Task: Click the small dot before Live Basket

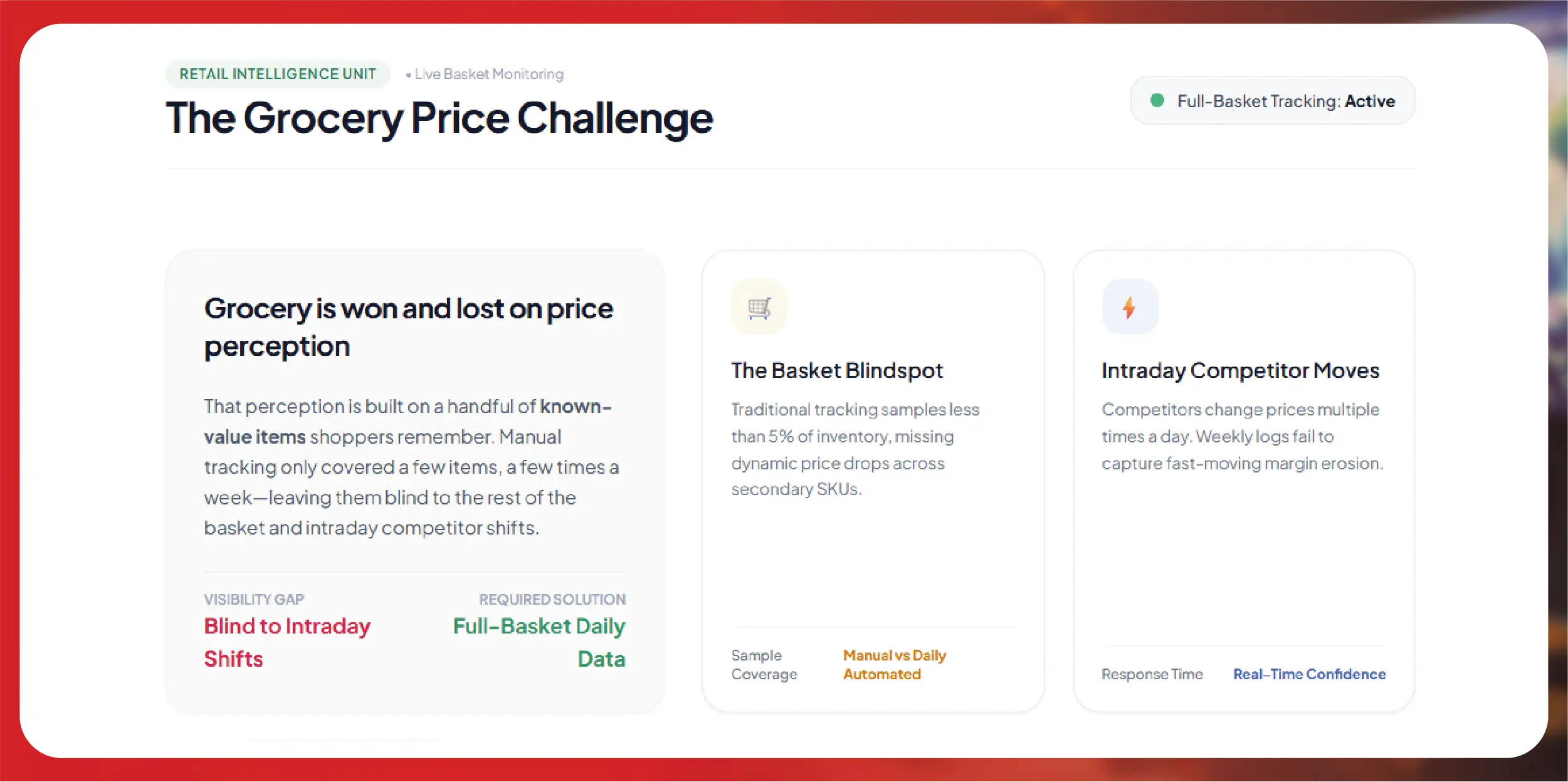Action: tap(409, 75)
